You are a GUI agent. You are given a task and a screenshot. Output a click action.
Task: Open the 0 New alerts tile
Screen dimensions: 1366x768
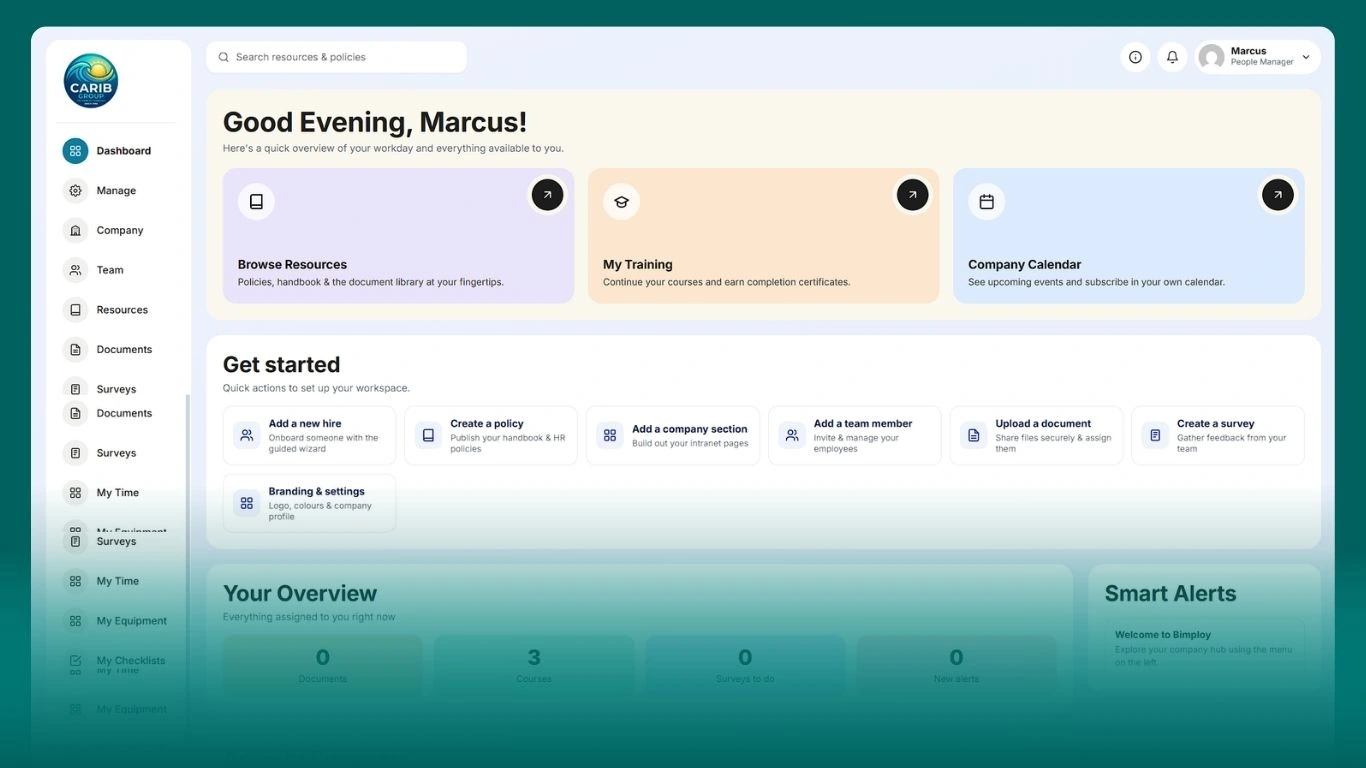956,665
